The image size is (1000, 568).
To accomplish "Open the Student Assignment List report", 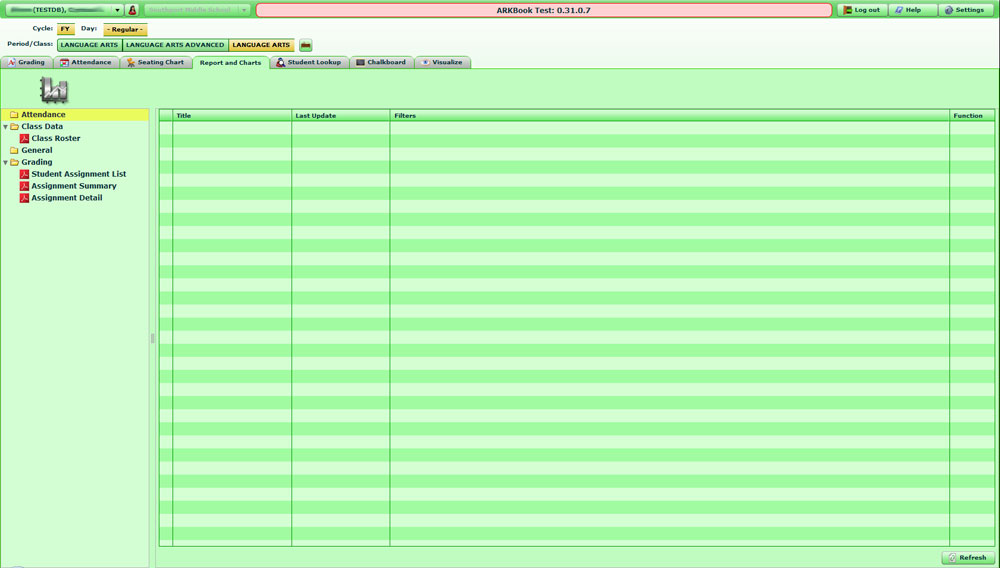I will 78,174.
